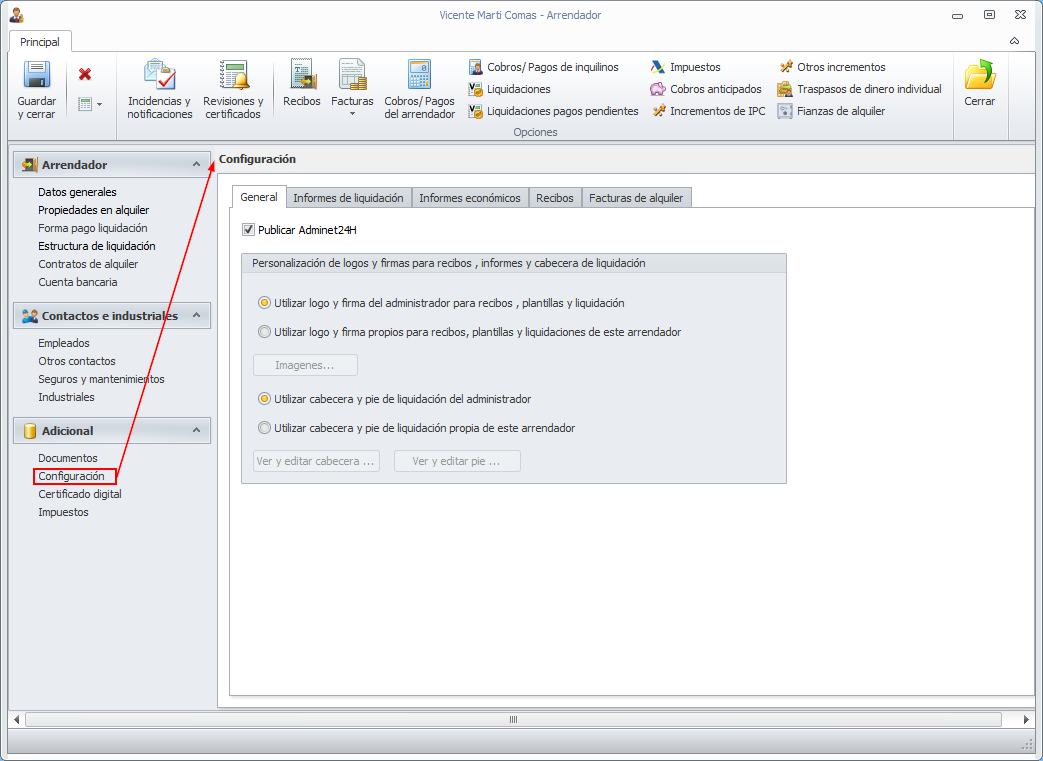Open Traspasos de dinero individual
Image resolution: width=1043 pixels, height=761 pixels.
coord(859,89)
